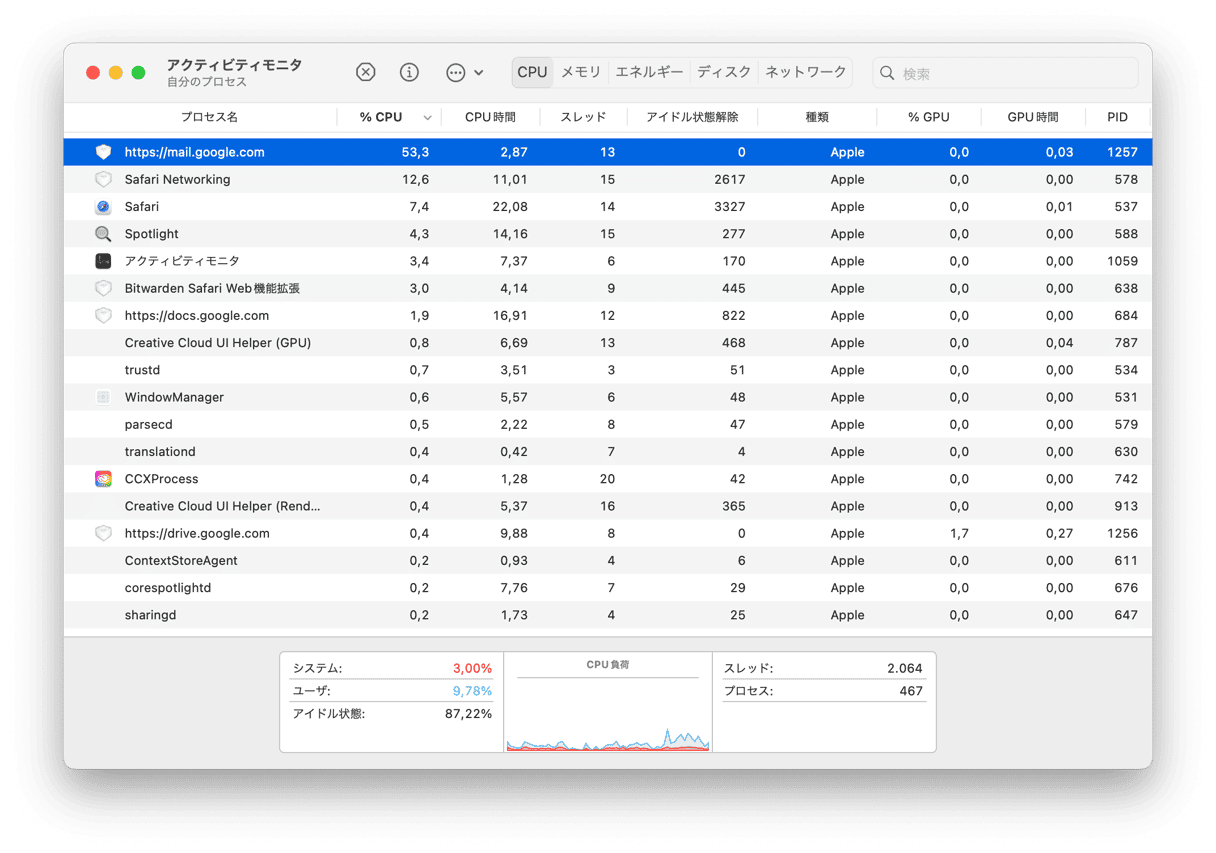This screenshot has width=1216, height=853.
Task: Select the ContextStoreAgent process
Action: click(181, 561)
